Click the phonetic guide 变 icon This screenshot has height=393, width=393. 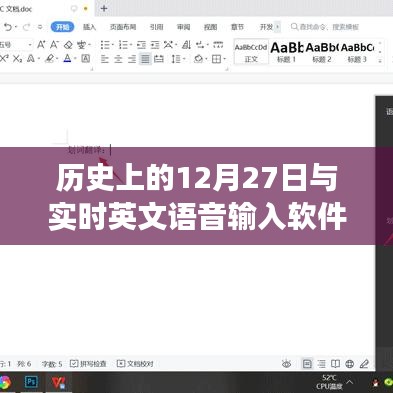point(81,44)
